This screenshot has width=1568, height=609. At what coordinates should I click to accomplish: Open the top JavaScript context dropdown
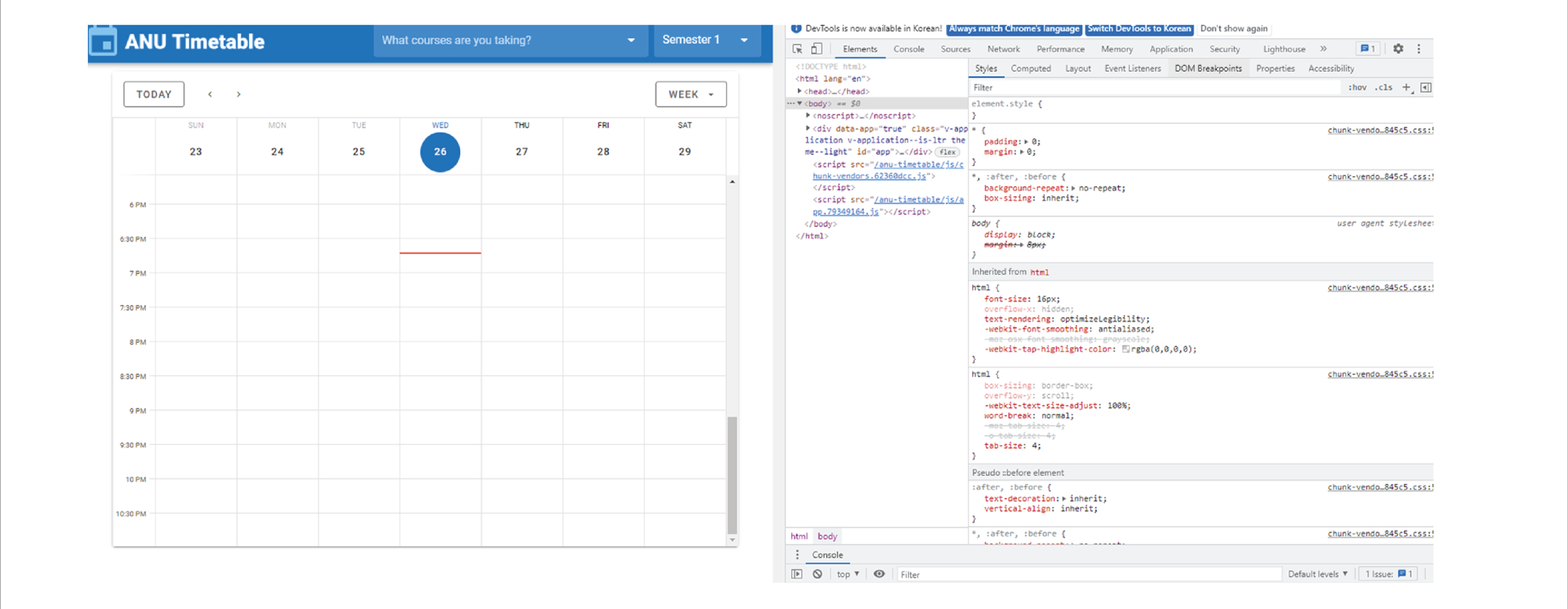[847, 573]
